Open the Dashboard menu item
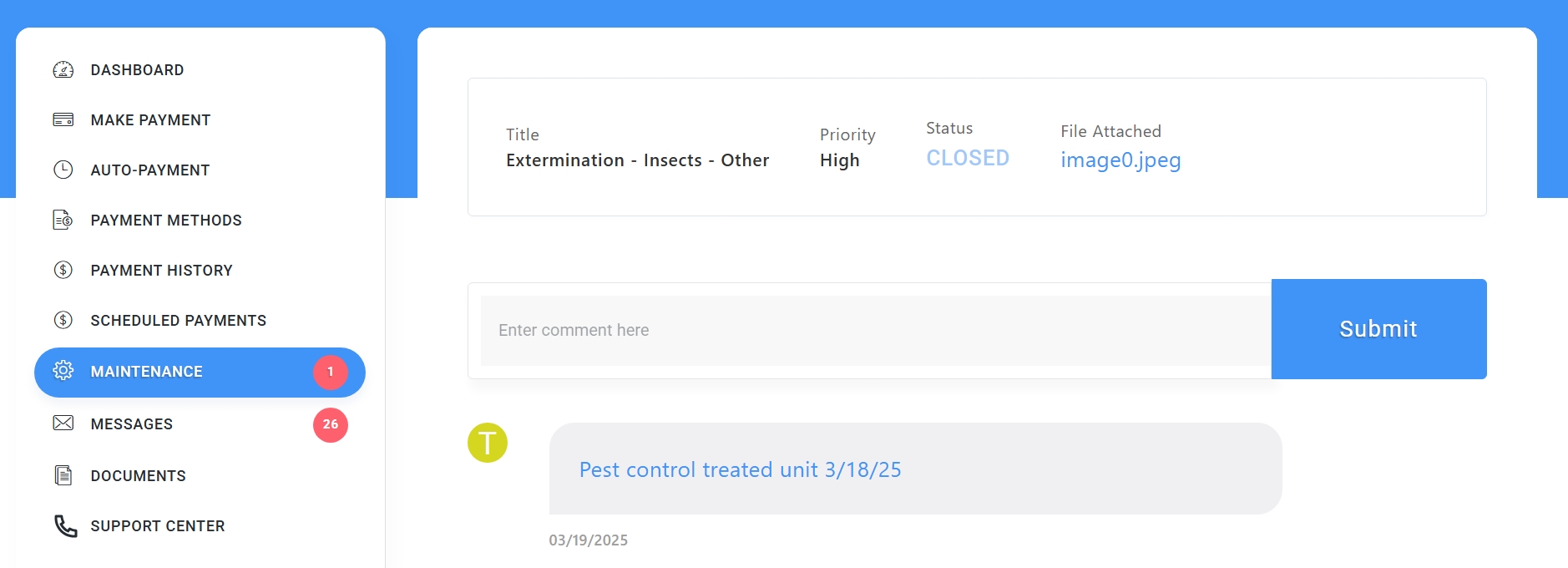1568x568 pixels. (x=137, y=70)
